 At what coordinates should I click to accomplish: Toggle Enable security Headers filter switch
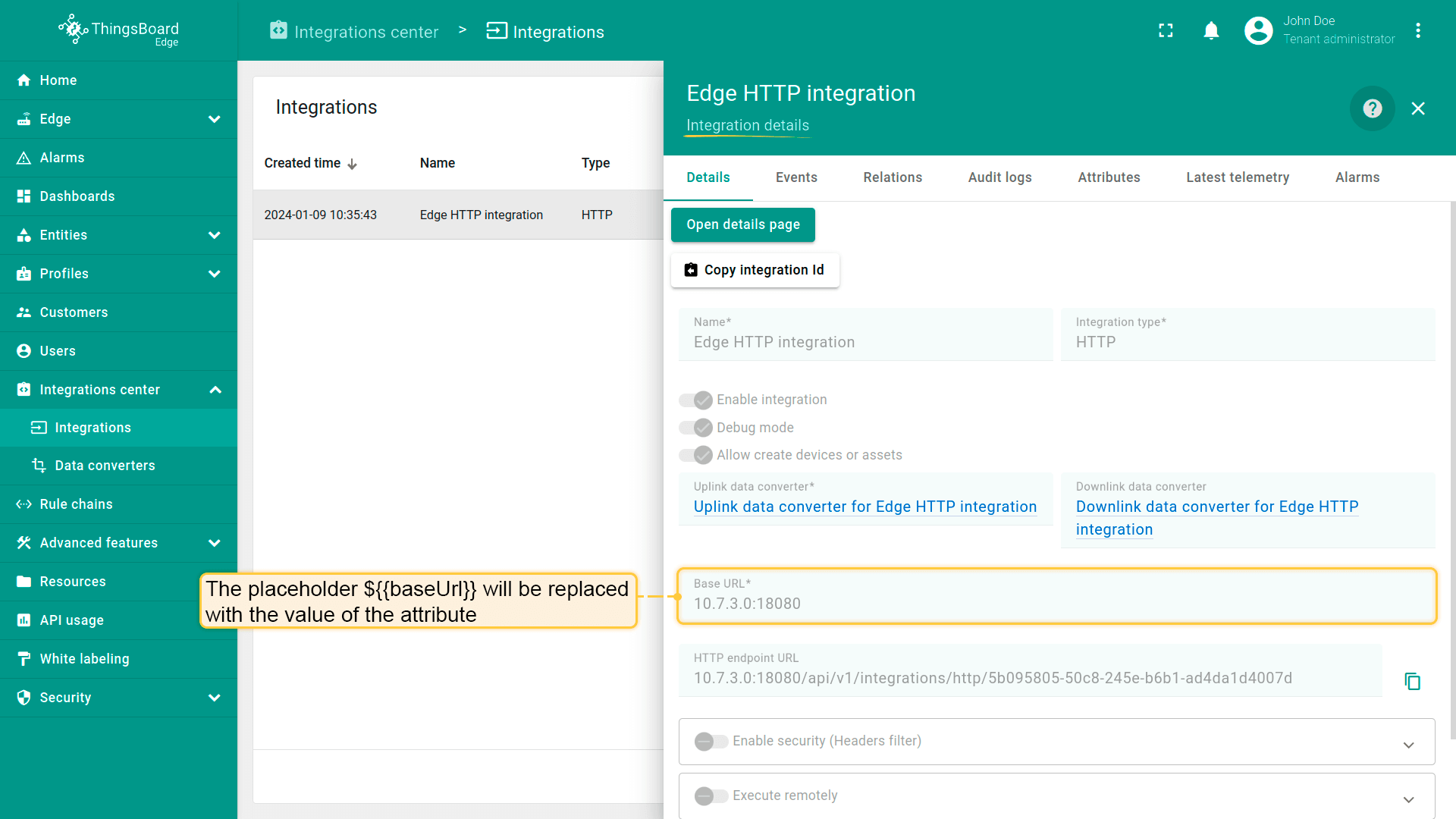click(x=711, y=741)
